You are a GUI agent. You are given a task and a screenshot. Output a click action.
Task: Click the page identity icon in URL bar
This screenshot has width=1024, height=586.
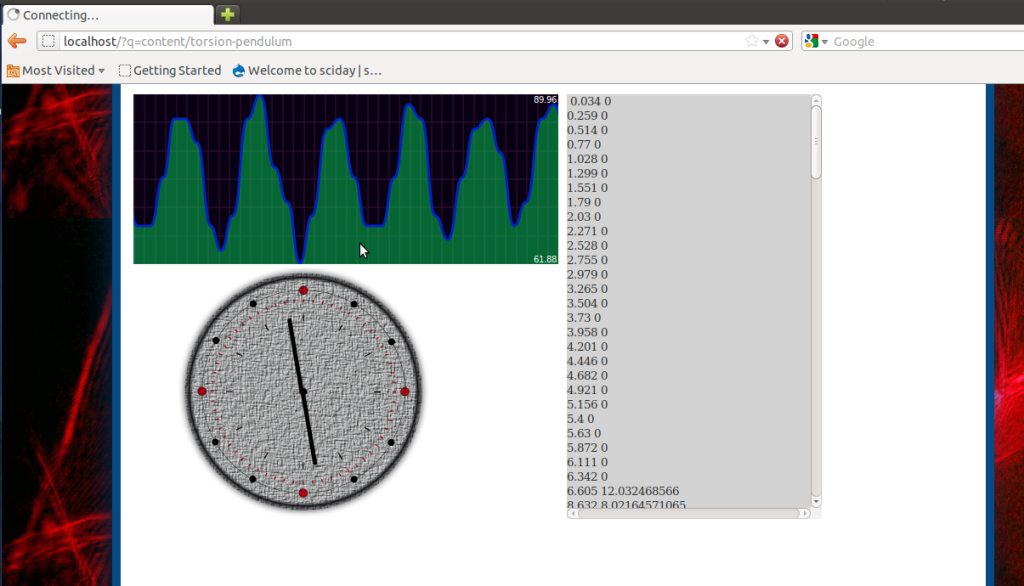[x=48, y=41]
